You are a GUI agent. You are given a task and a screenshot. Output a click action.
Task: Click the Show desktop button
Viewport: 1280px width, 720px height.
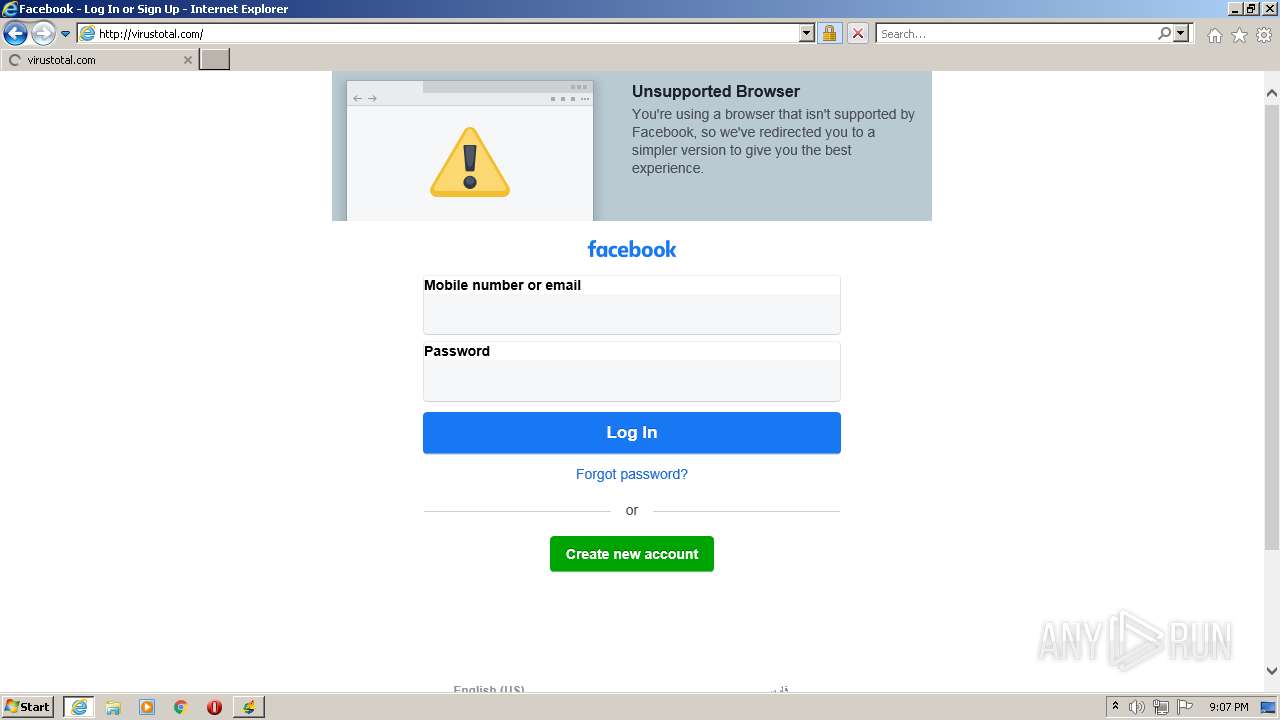click(x=1269, y=707)
